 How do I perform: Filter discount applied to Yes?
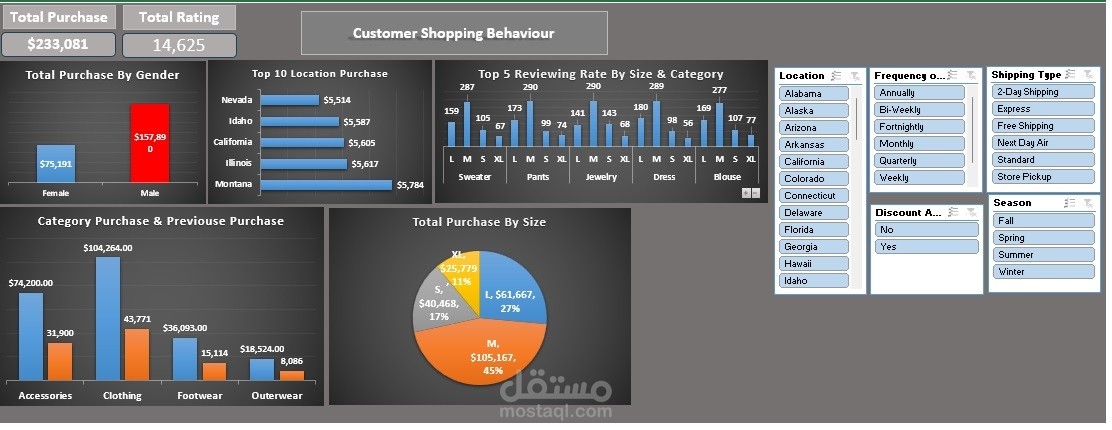[x=926, y=247]
